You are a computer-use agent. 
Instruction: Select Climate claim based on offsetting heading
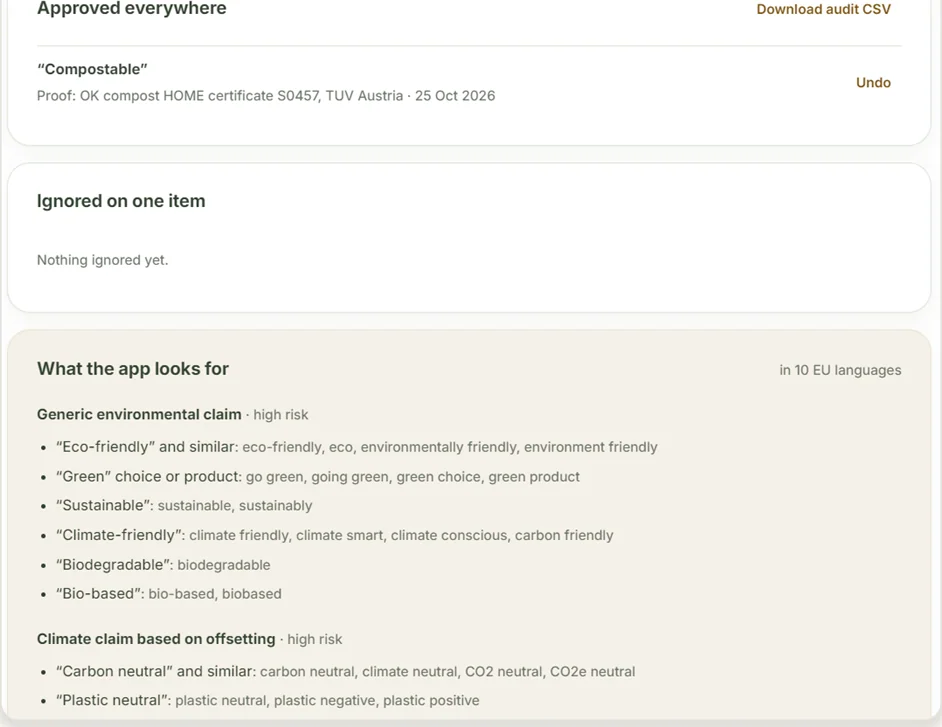[156, 639]
